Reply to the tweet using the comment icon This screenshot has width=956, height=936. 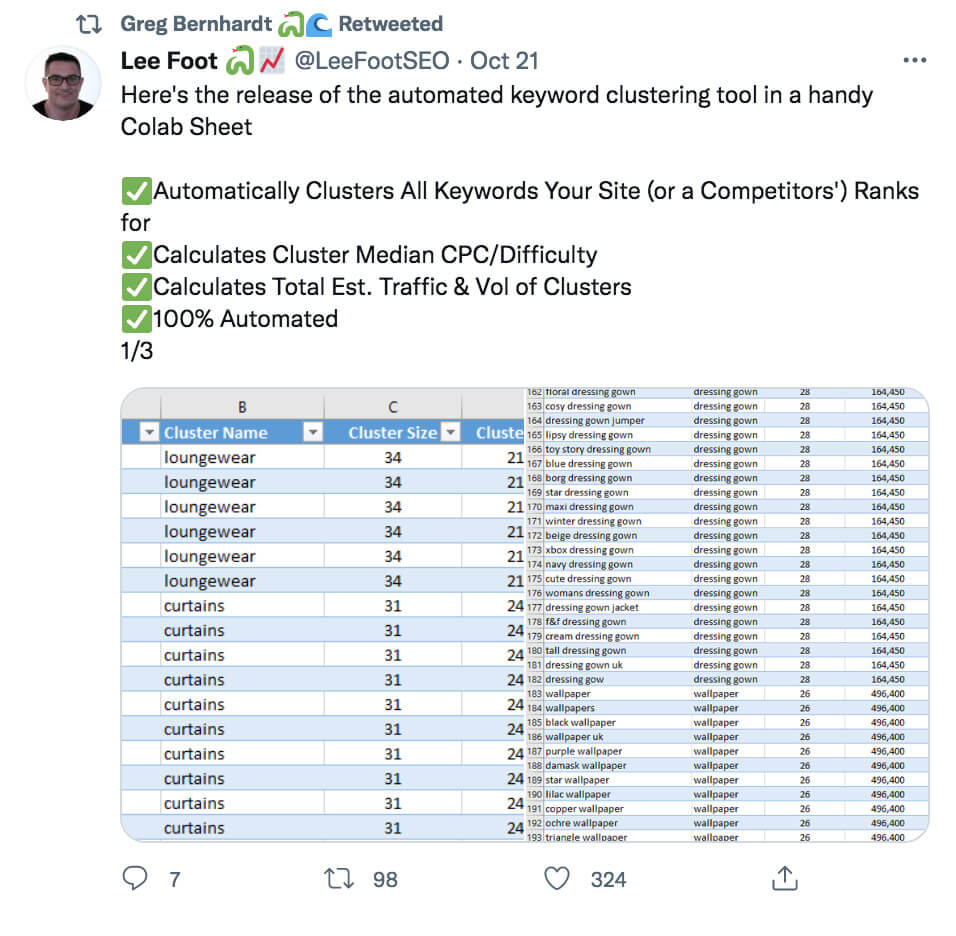pyautogui.click(x=137, y=880)
